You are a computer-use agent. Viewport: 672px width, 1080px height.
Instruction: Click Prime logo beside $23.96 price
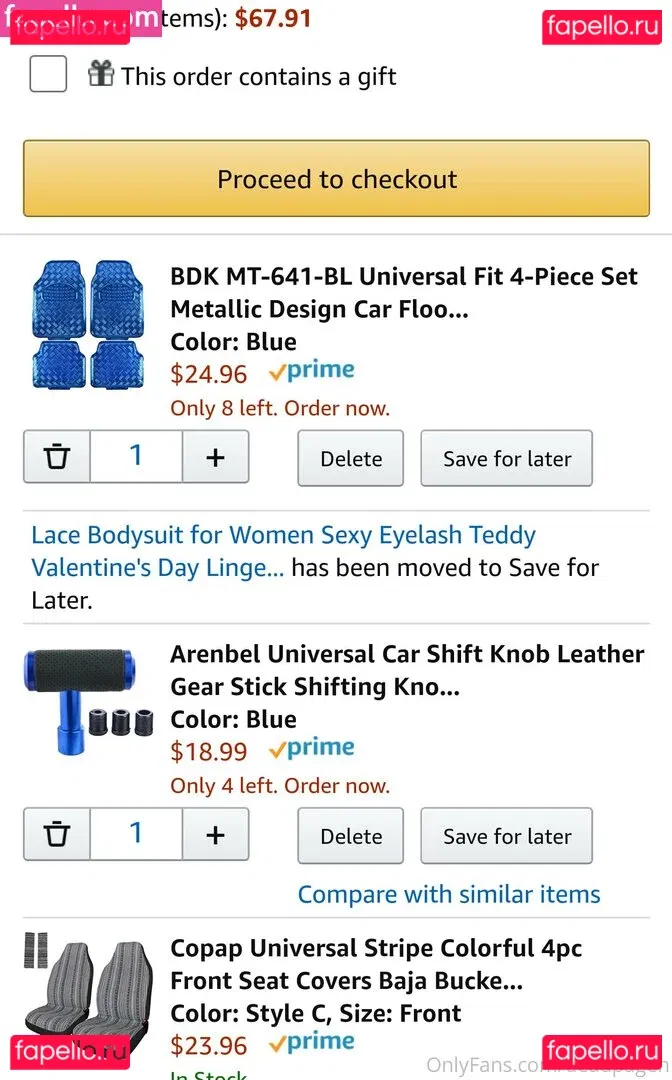tap(311, 1043)
